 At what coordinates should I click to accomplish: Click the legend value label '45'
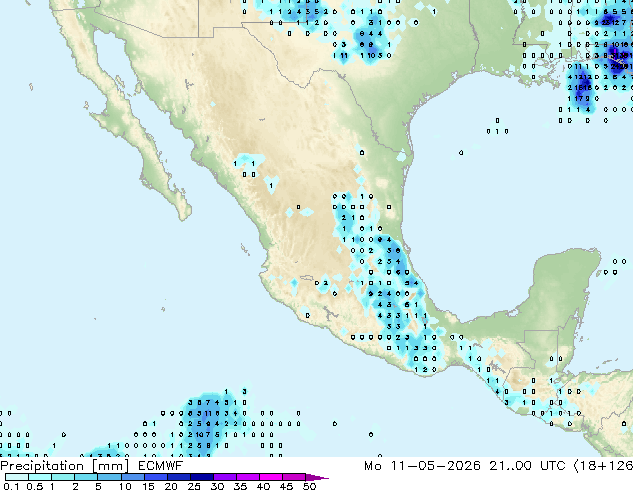click(x=286, y=486)
